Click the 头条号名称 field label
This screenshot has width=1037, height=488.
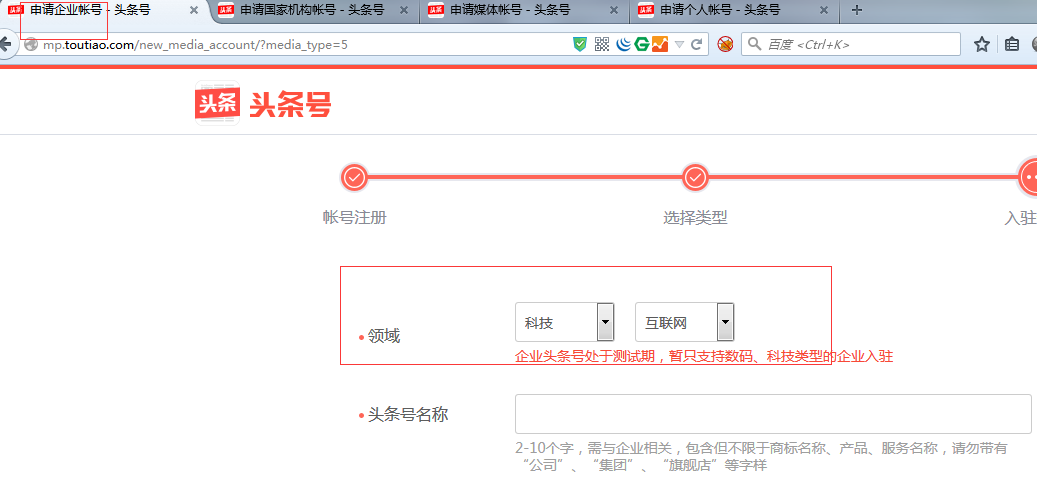click(x=408, y=415)
